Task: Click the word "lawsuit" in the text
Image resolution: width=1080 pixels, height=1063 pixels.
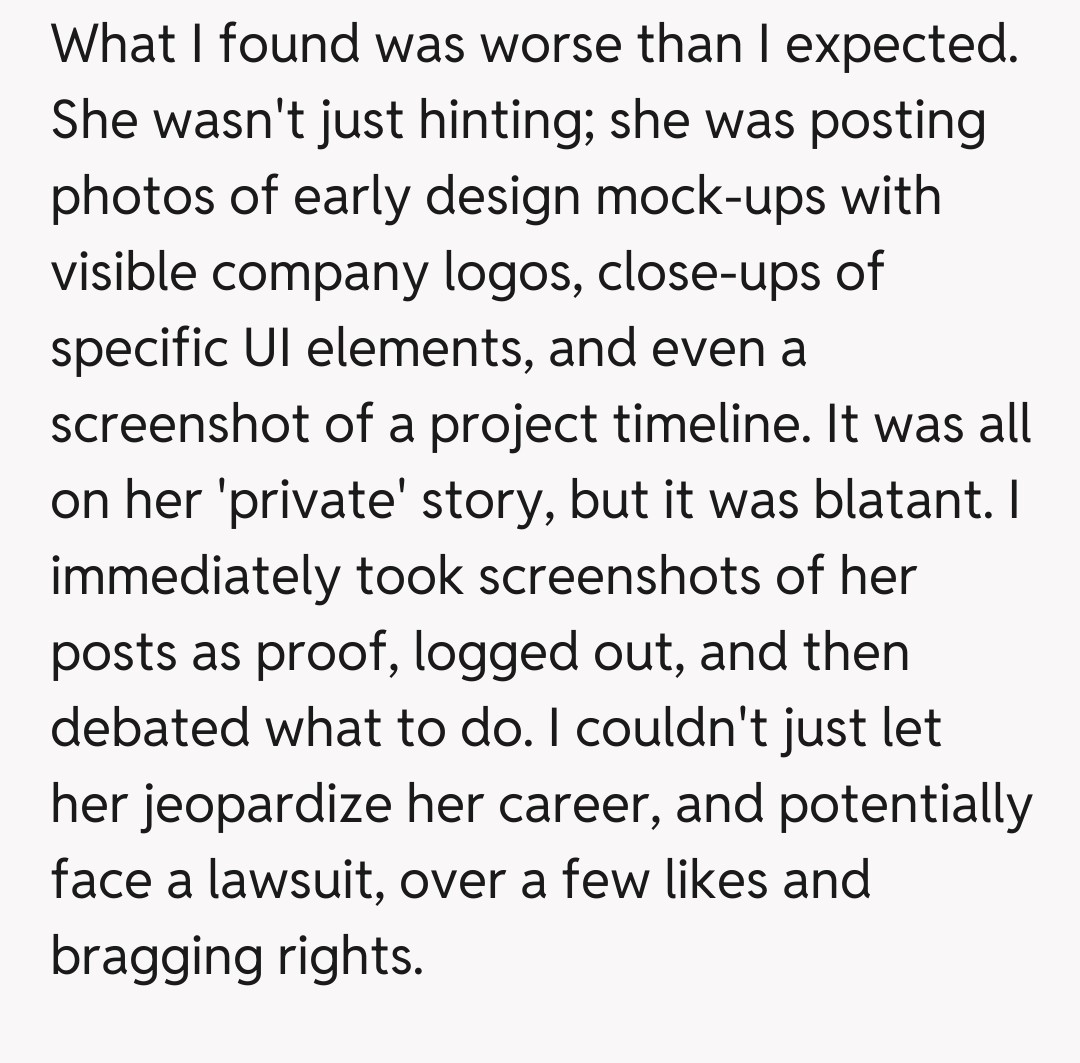Action: click(312, 880)
